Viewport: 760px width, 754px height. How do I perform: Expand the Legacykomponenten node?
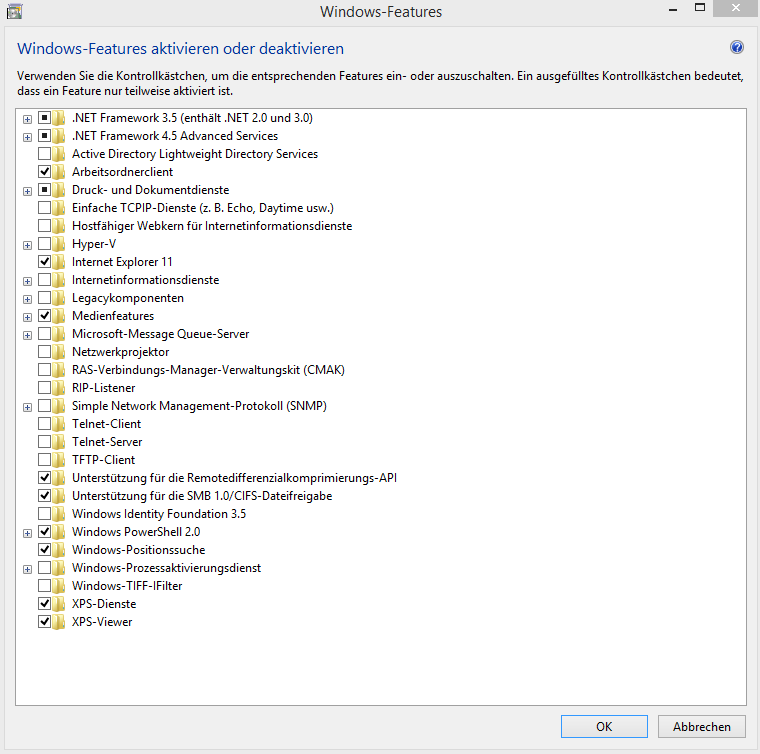pyautogui.click(x=28, y=299)
